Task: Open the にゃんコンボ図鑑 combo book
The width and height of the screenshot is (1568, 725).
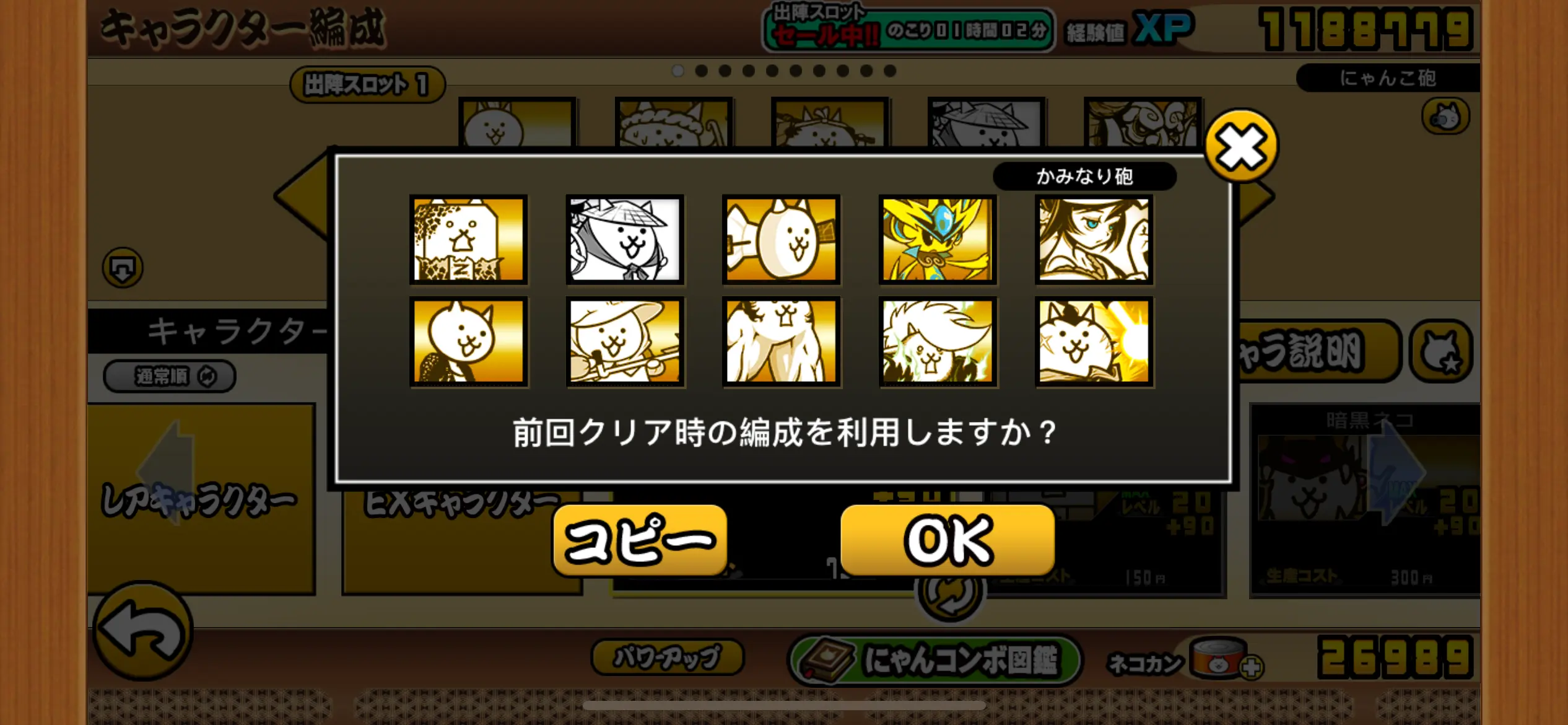Action: pos(935,660)
